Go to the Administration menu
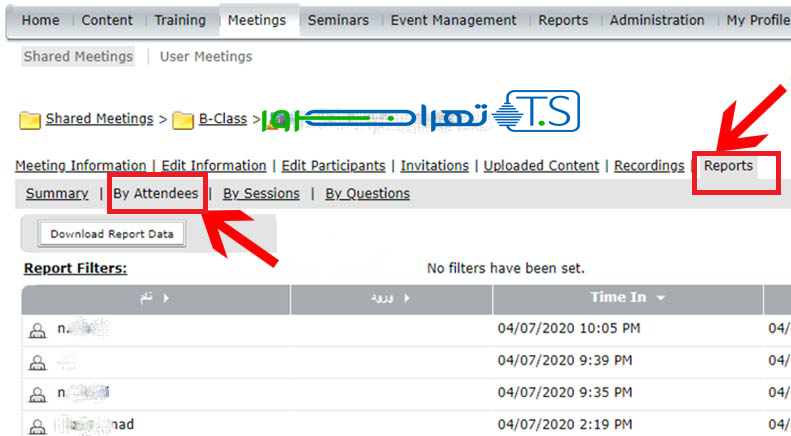This screenshot has height=436, width=791. (656, 20)
